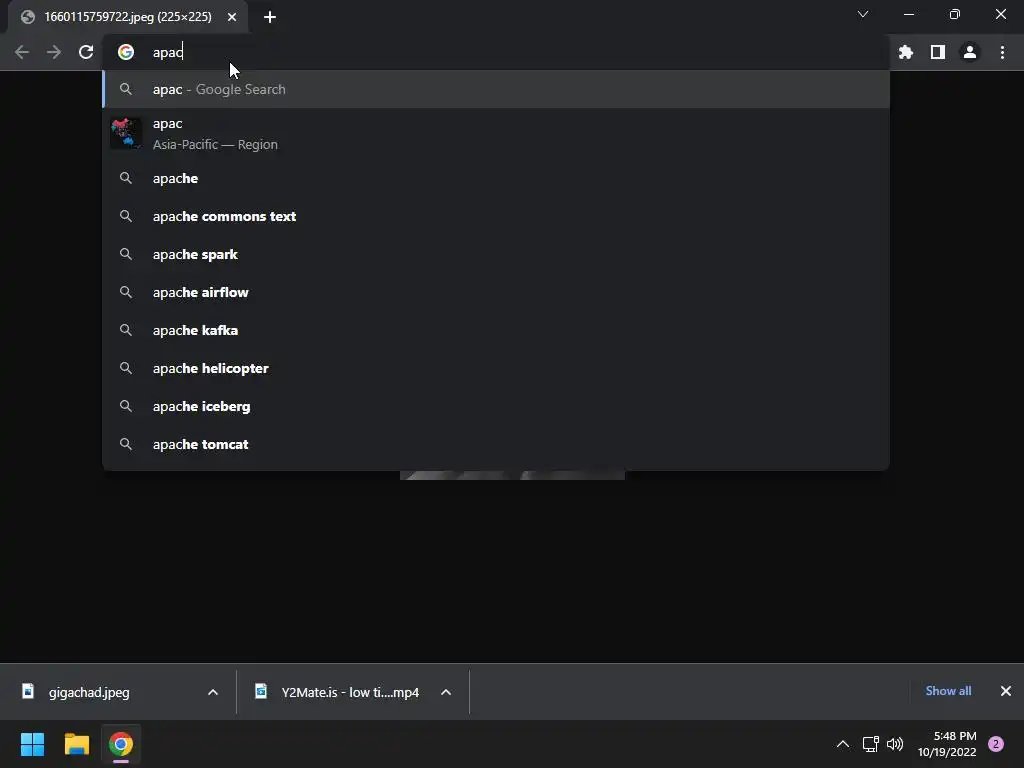
Task: Restore down the Chrome window
Action: [955, 14]
